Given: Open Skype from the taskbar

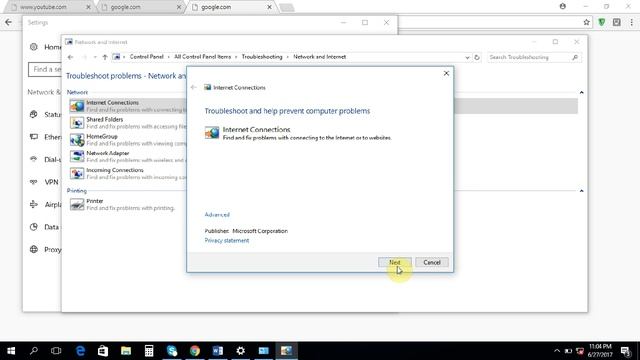Looking at the screenshot, I should [172, 351].
